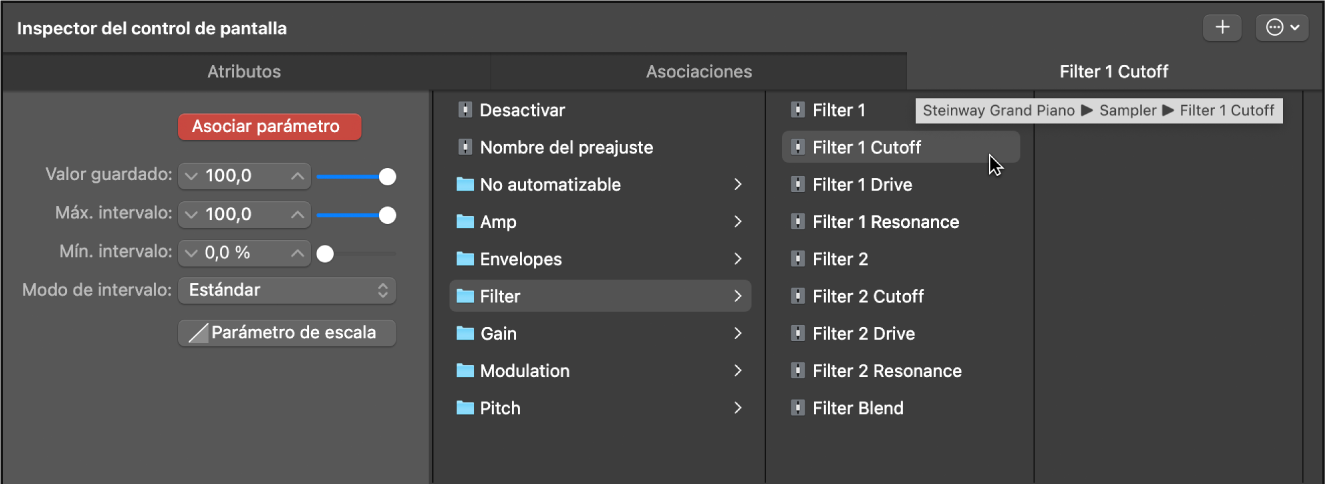Open the Modo de intervalo dropdown
Image resolution: width=1325 pixels, height=484 pixels.
point(287,290)
